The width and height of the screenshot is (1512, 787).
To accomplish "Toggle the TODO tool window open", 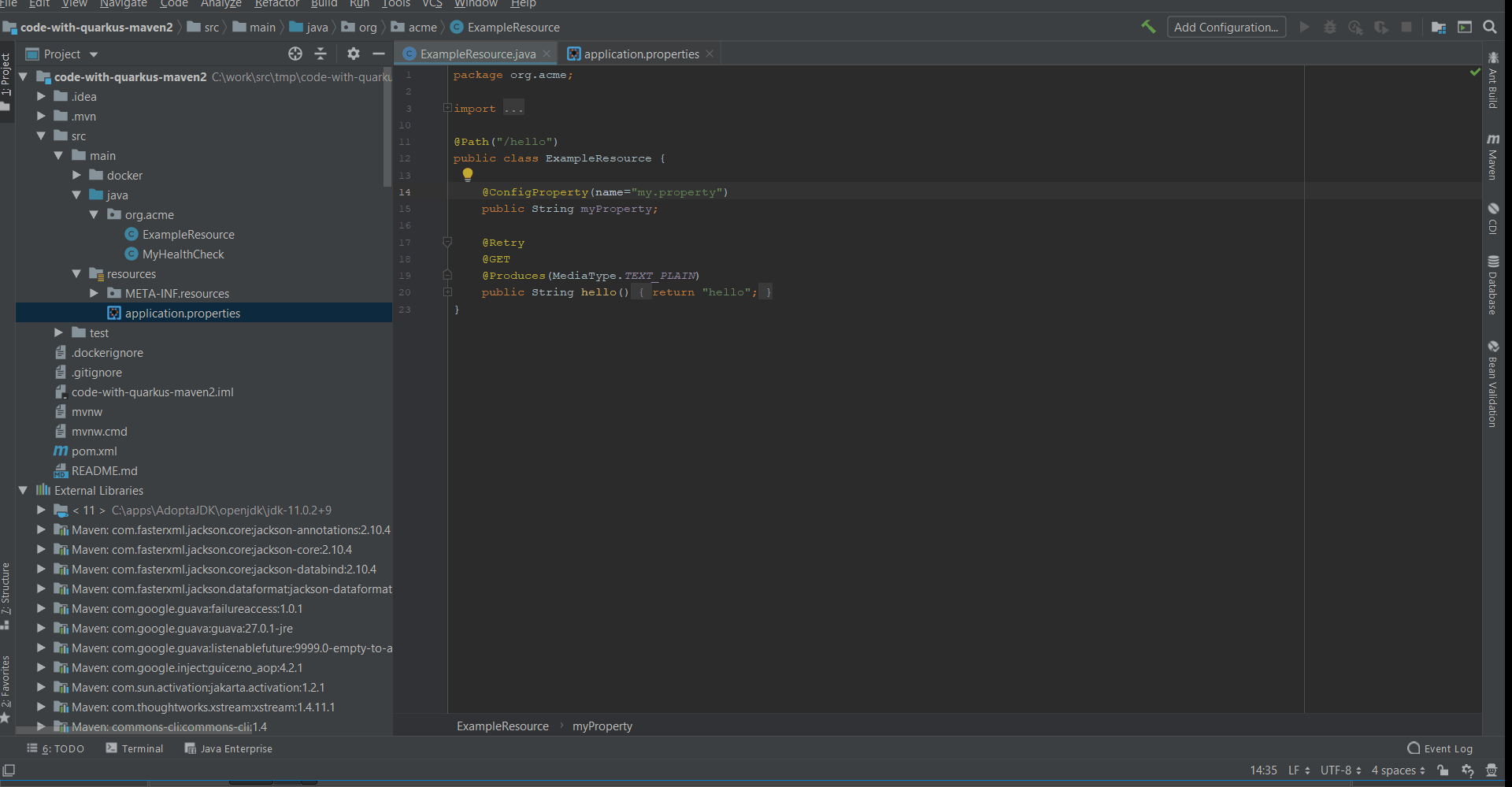I will tap(55, 748).
